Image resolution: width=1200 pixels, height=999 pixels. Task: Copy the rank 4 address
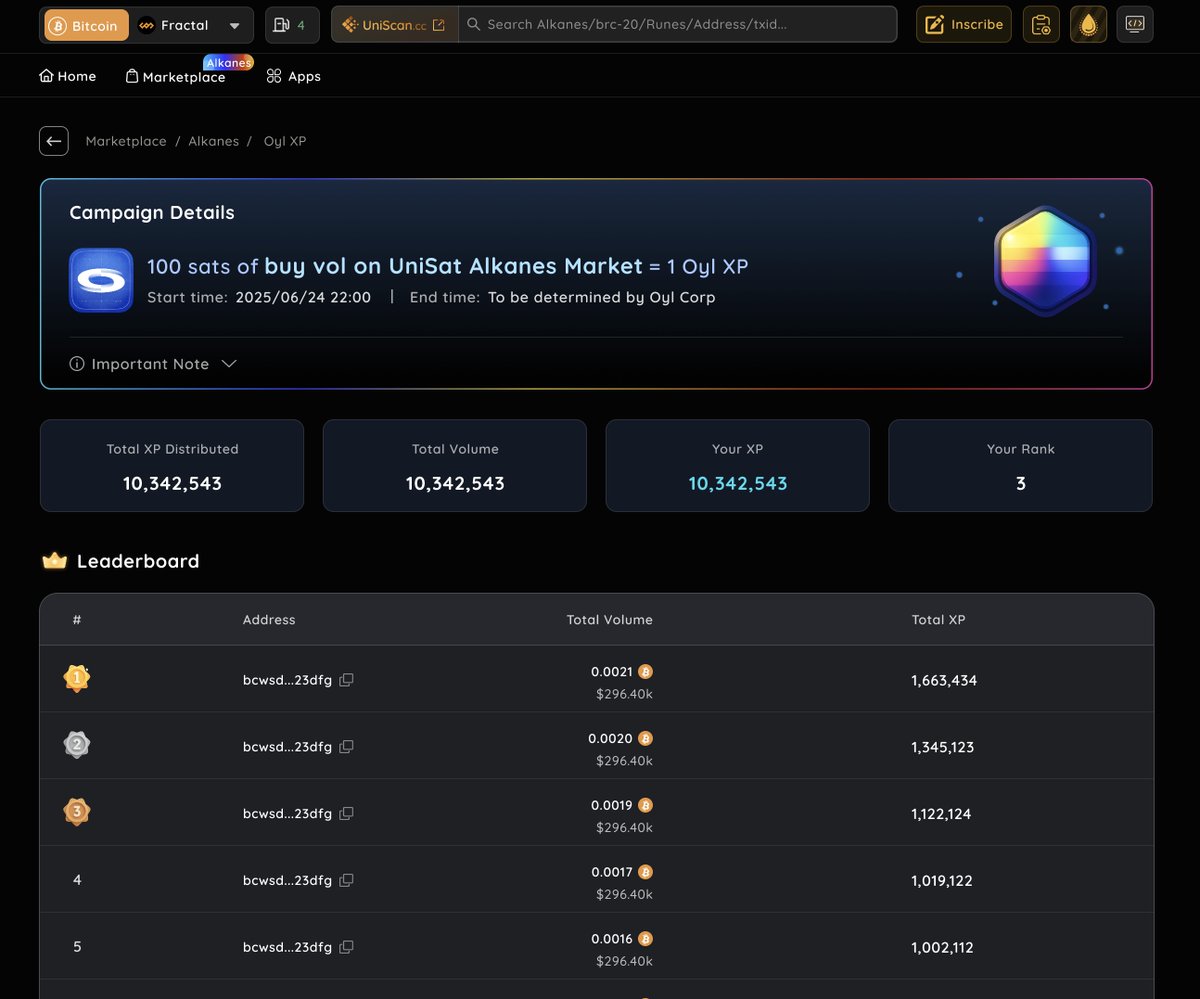[346, 881]
